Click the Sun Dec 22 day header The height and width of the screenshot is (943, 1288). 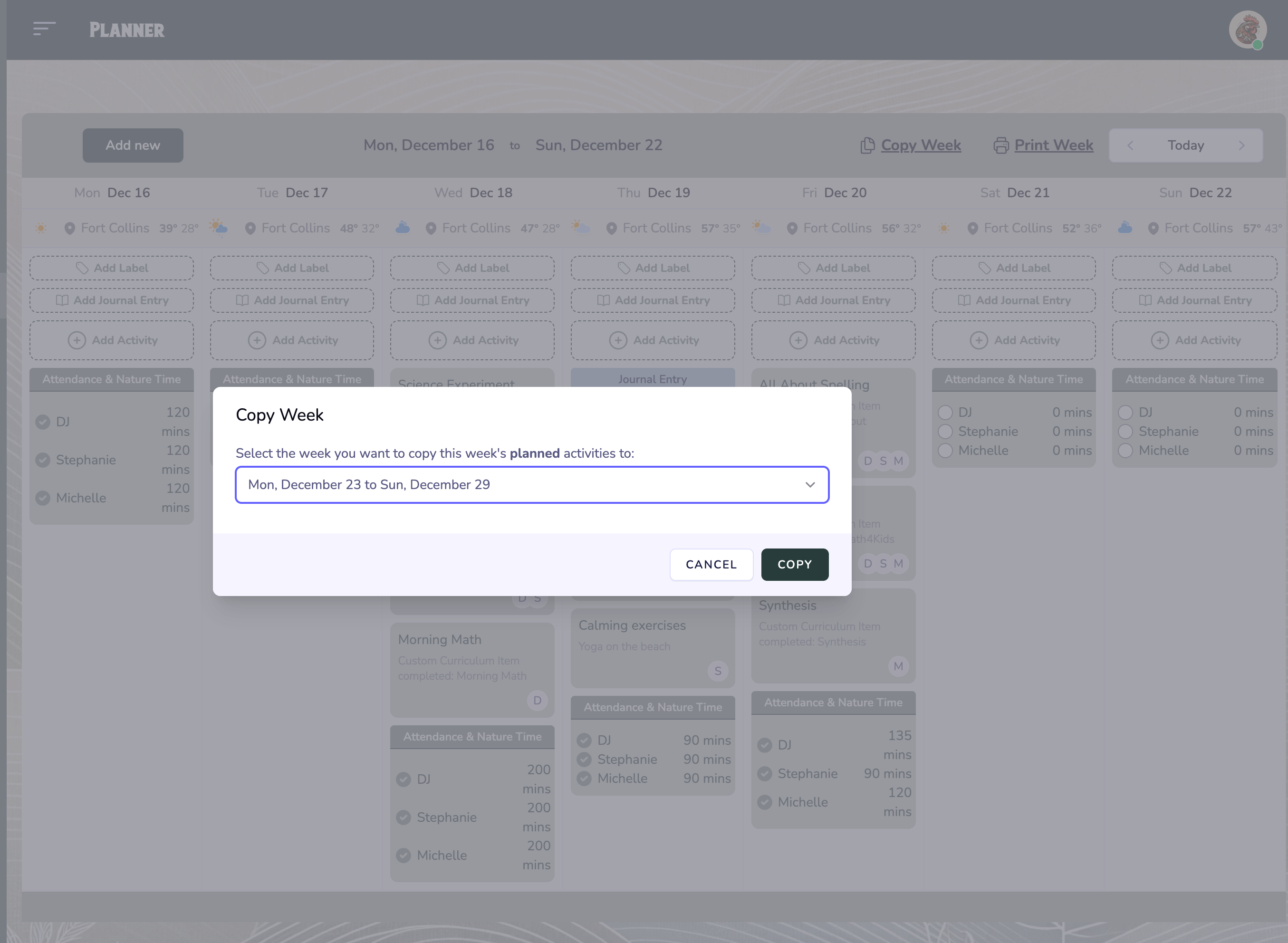1195,193
